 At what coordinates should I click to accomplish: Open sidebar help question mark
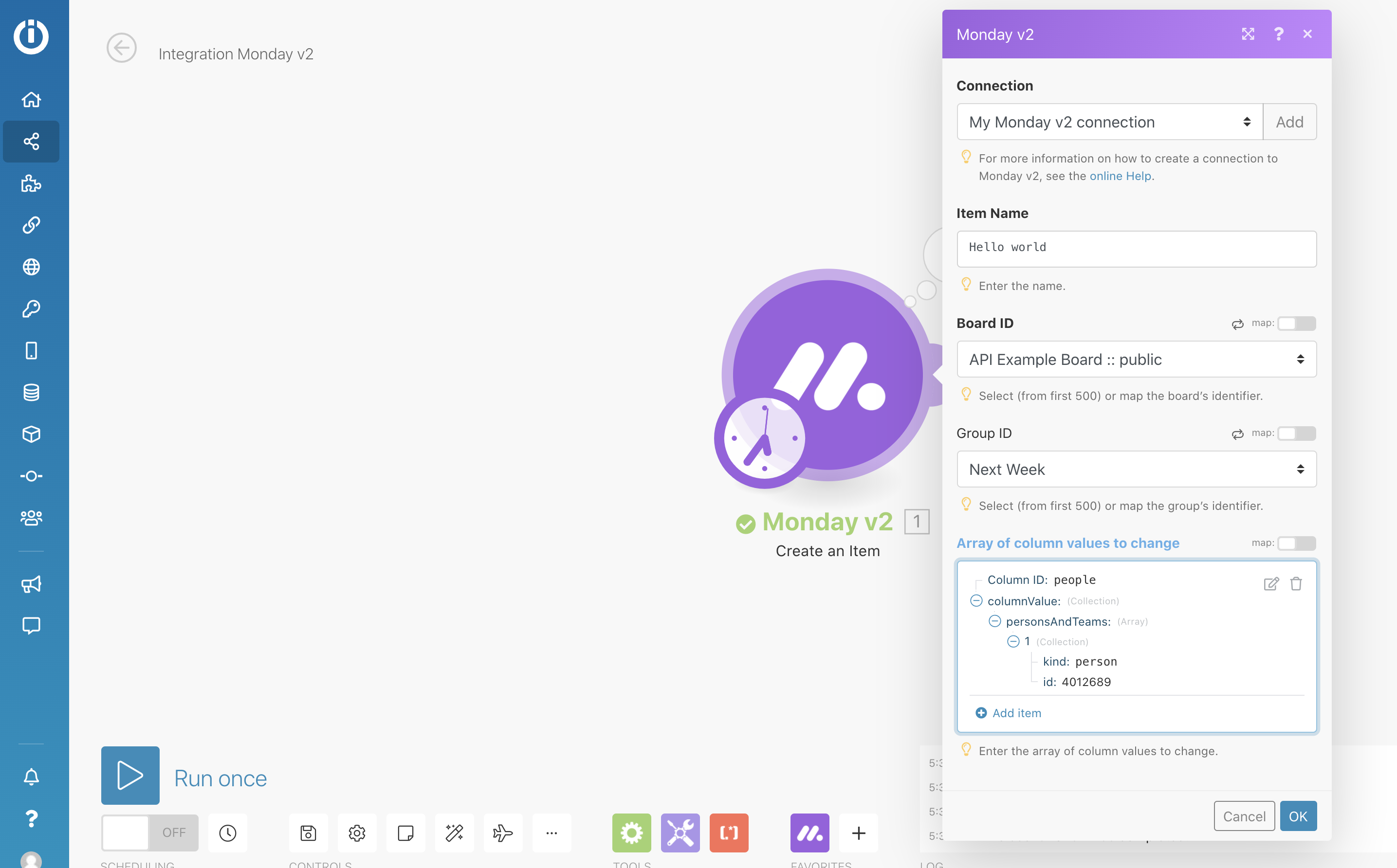coord(31,819)
